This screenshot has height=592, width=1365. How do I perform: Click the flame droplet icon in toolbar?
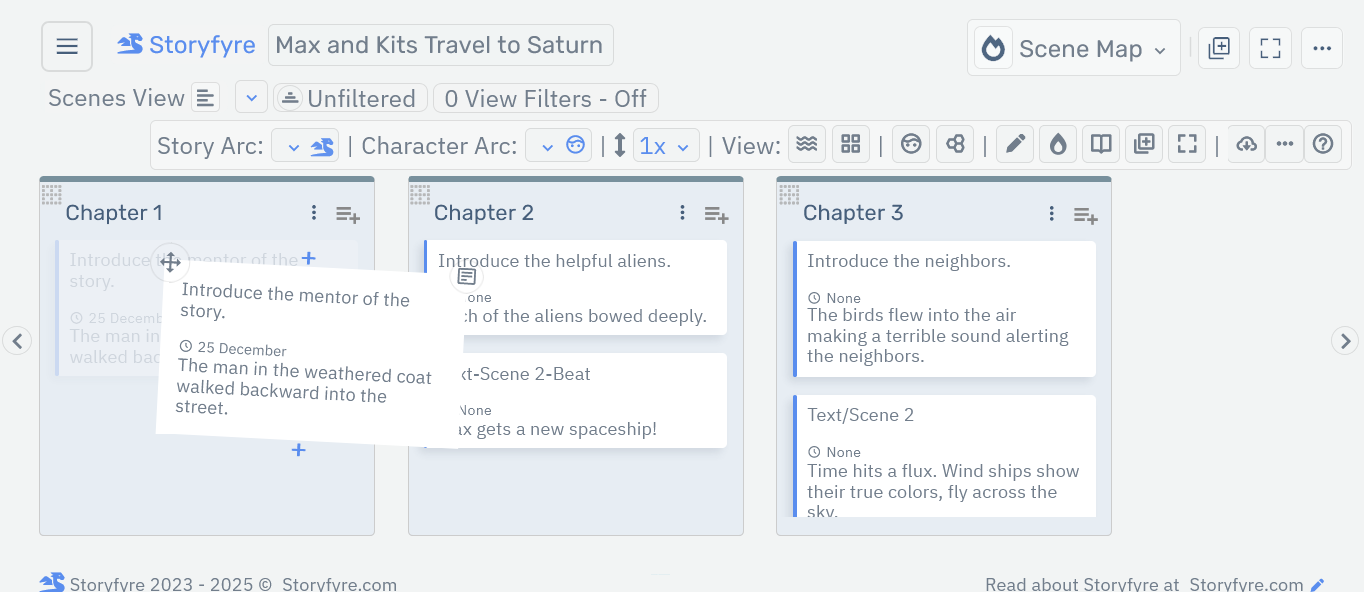click(1058, 145)
